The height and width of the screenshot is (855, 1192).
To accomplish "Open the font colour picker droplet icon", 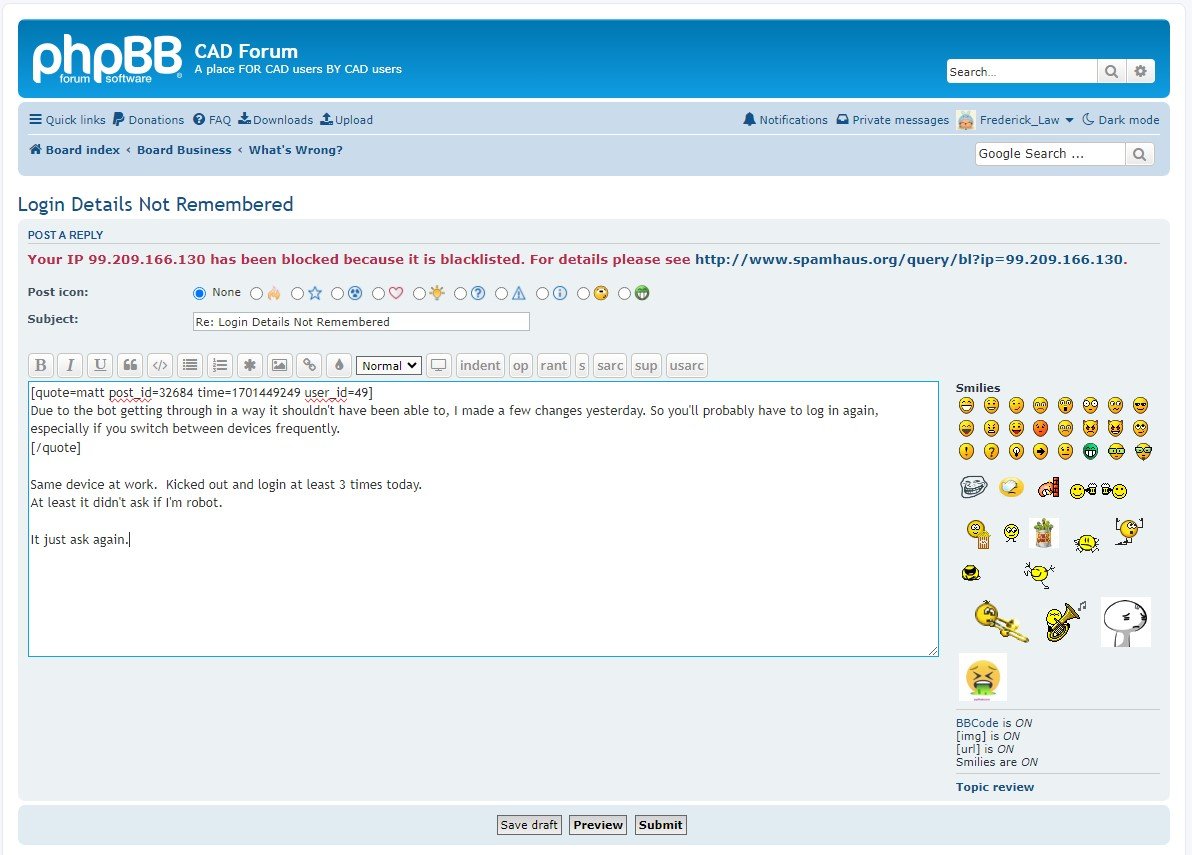I will click(x=339, y=365).
